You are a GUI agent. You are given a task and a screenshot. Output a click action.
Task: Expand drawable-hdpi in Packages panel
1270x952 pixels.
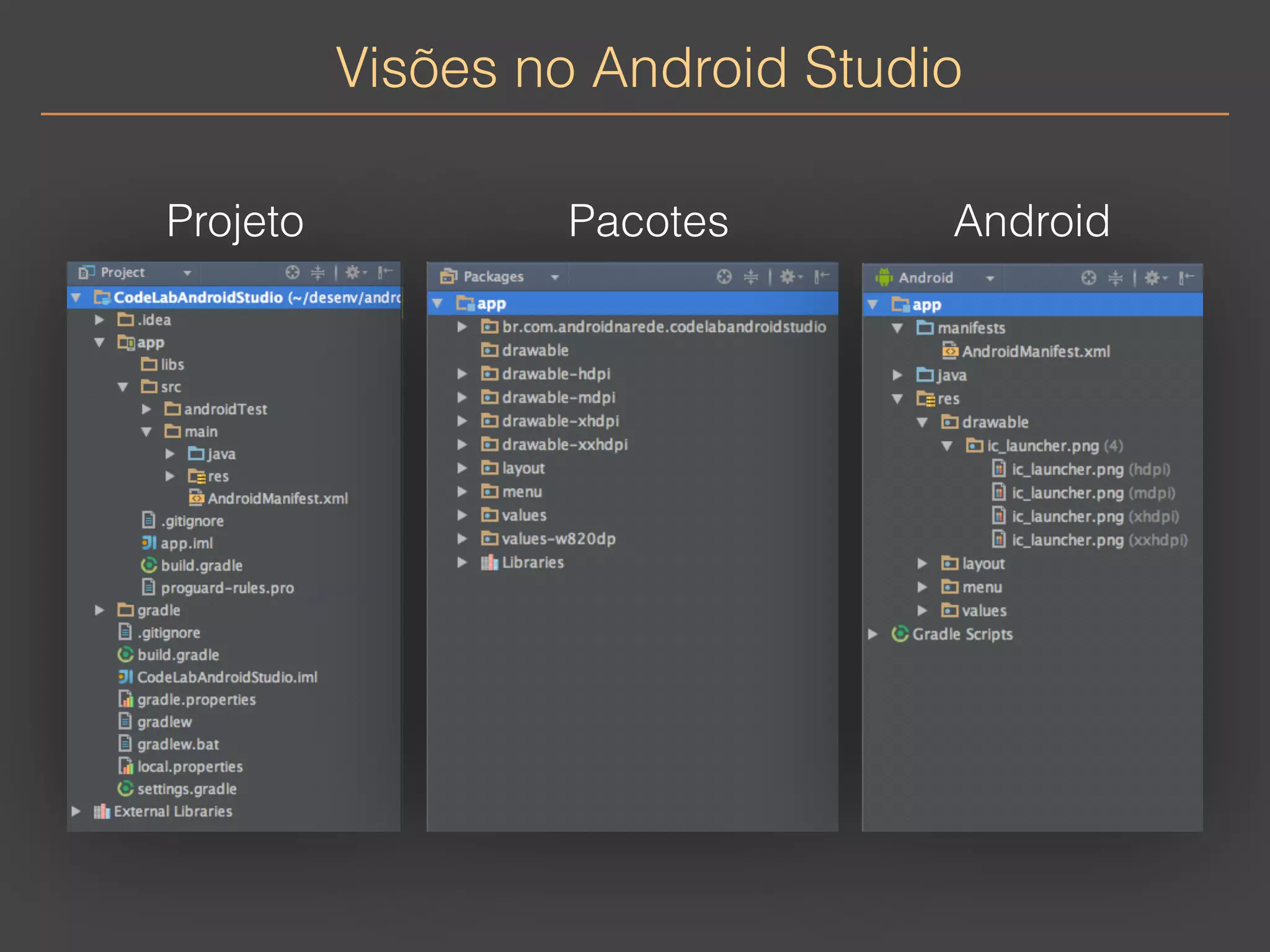point(462,373)
